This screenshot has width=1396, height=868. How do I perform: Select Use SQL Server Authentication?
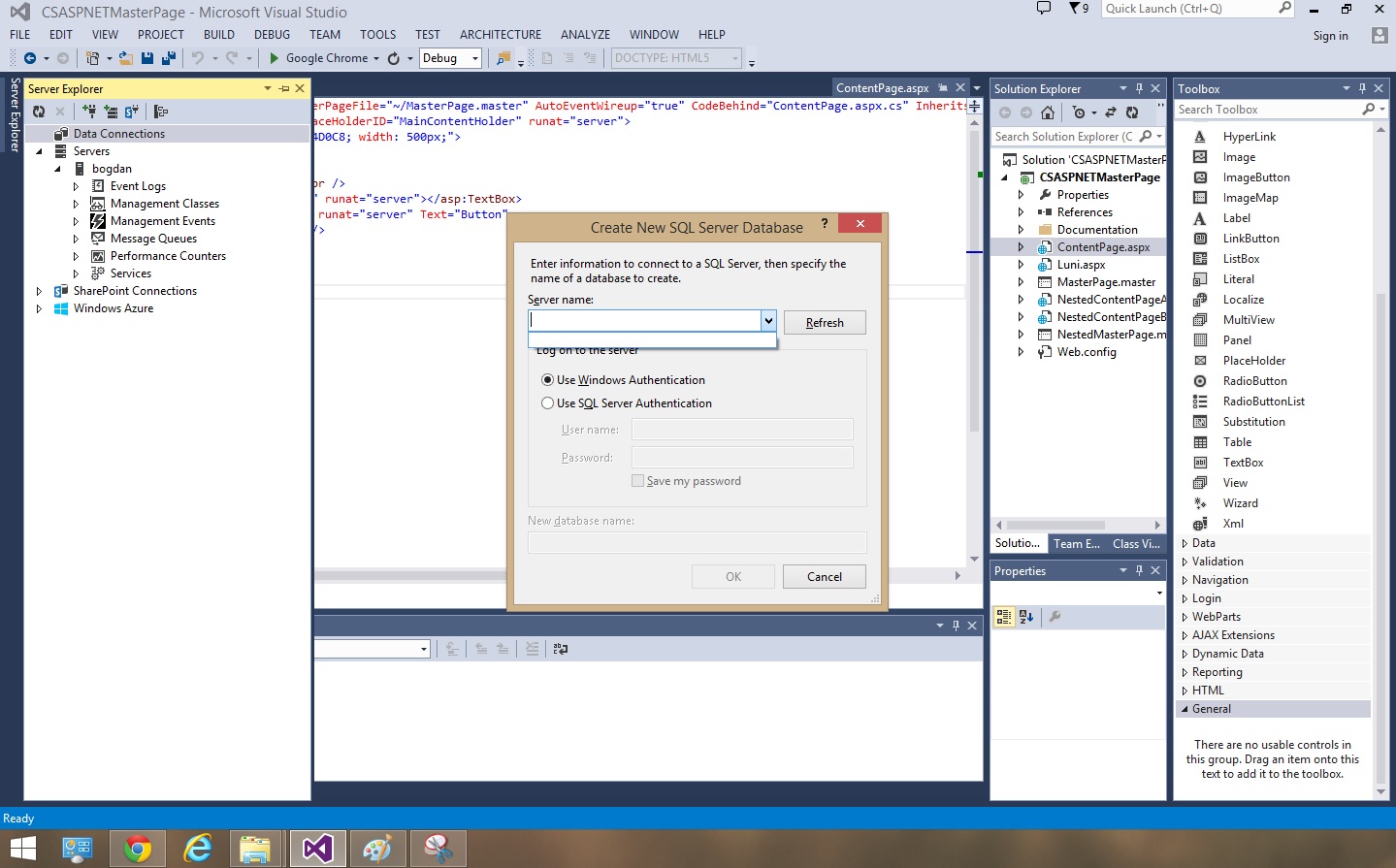click(548, 402)
